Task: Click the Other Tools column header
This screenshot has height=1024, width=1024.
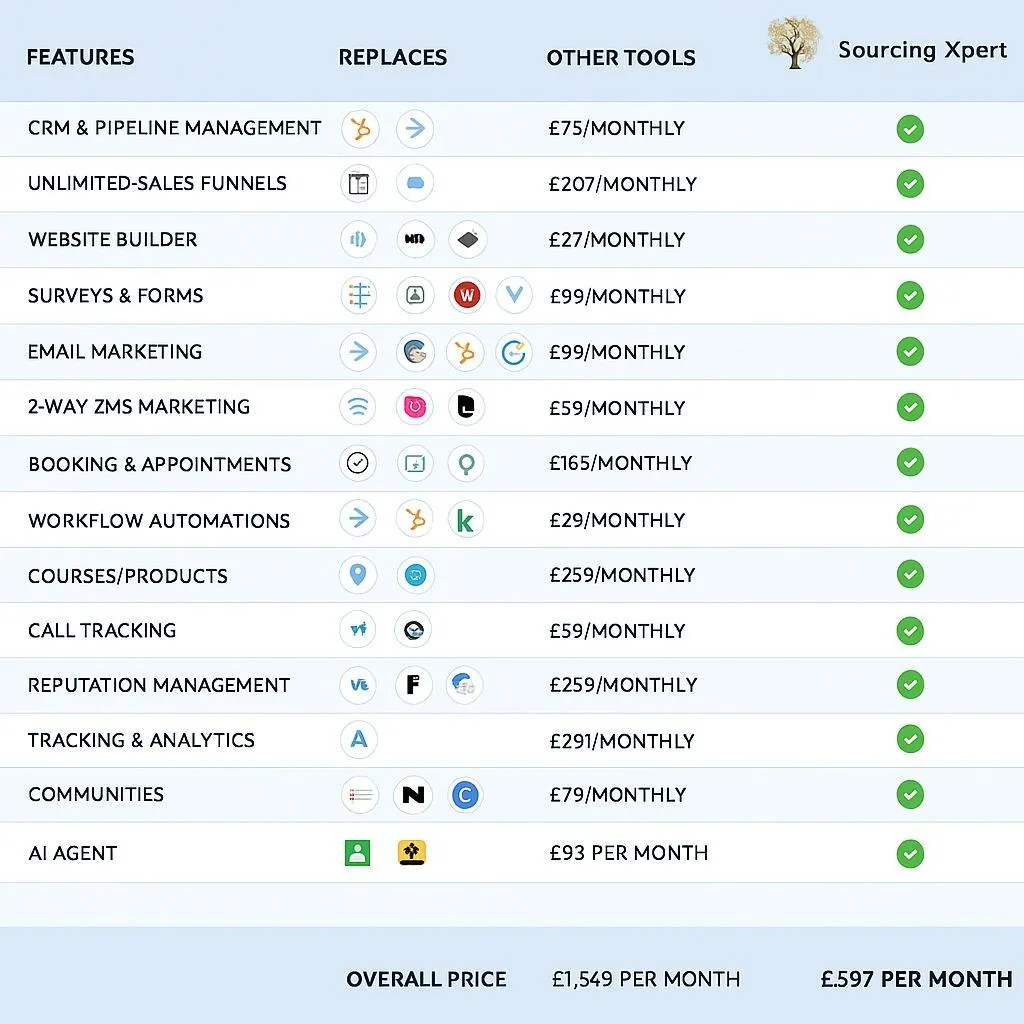Action: 621,58
